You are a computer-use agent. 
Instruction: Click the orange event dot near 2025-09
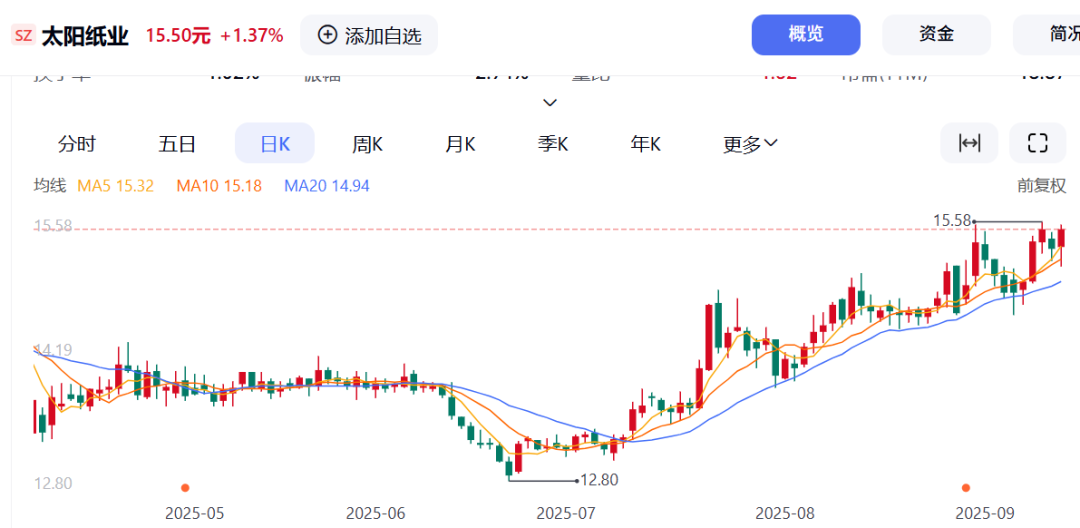coord(966,488)
